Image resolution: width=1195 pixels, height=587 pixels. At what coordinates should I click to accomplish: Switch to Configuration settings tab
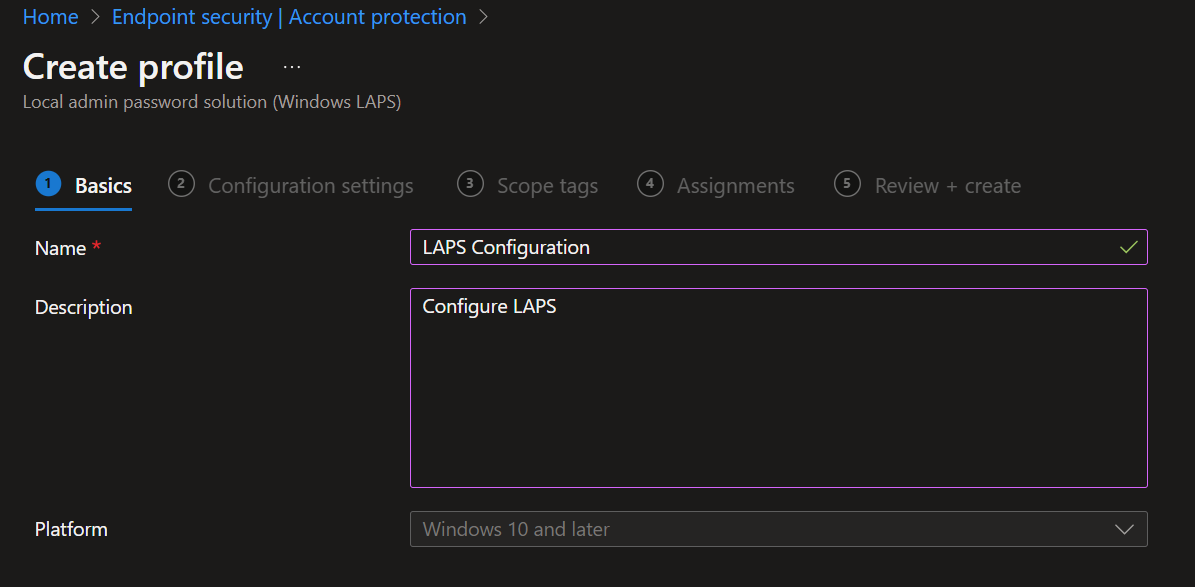(x=310, y=186)
